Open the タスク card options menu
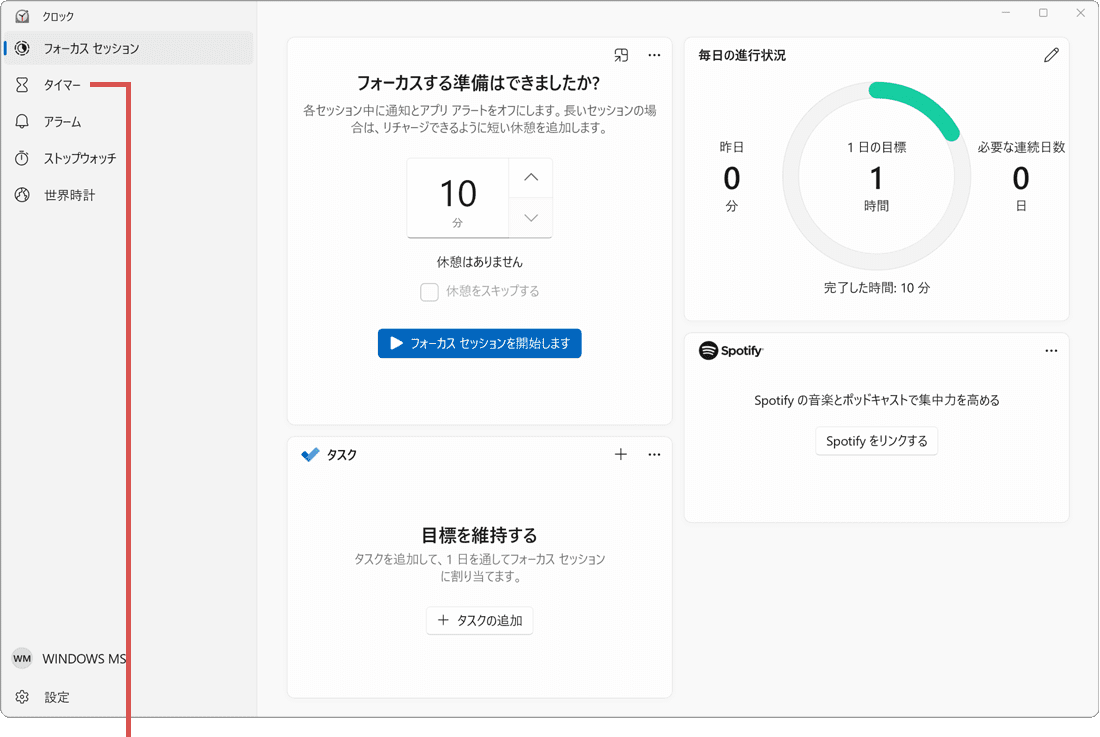The height and width of the screenshot is (737, 1100). click(654, 454)
